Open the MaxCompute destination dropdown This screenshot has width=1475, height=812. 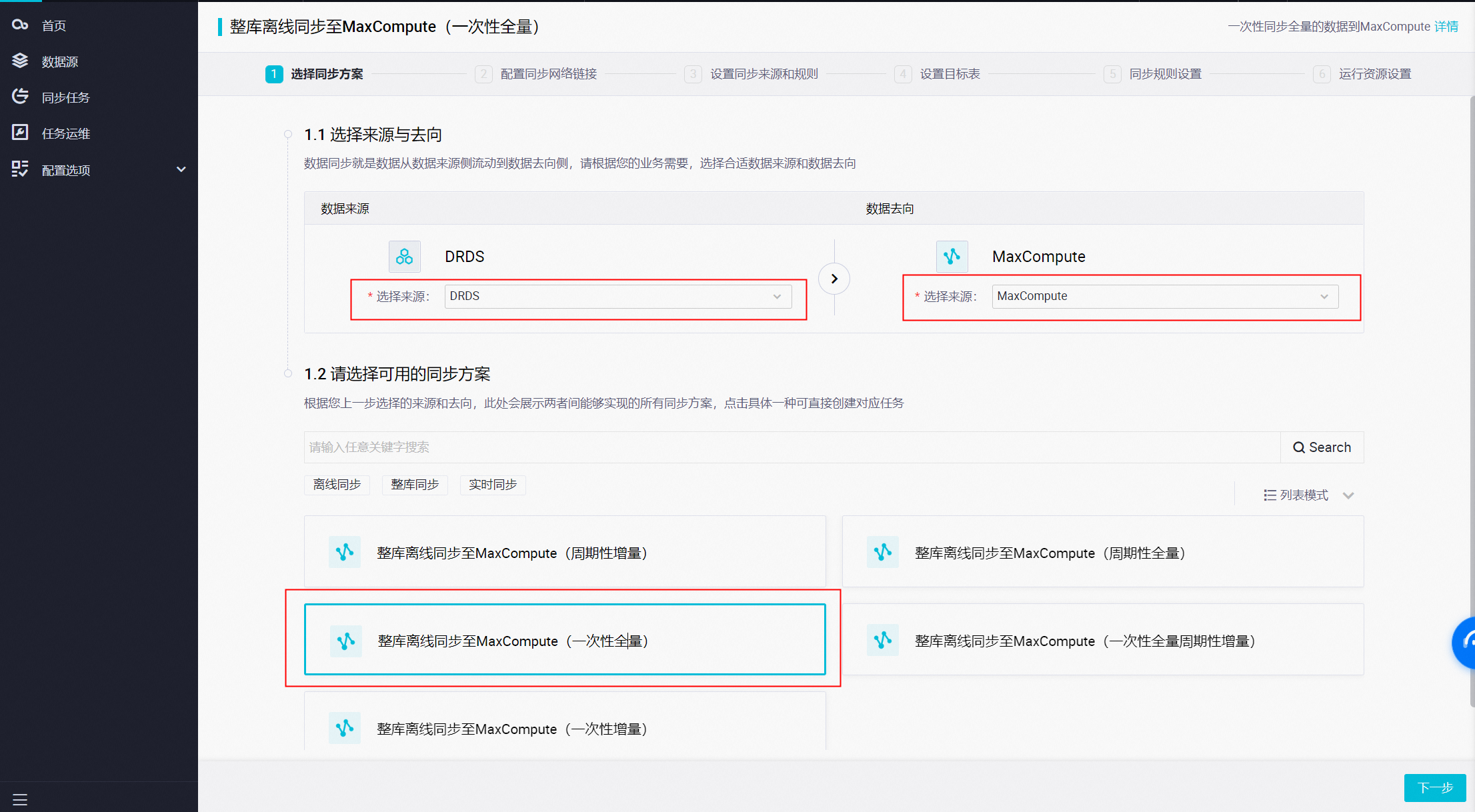[1164, 297]
